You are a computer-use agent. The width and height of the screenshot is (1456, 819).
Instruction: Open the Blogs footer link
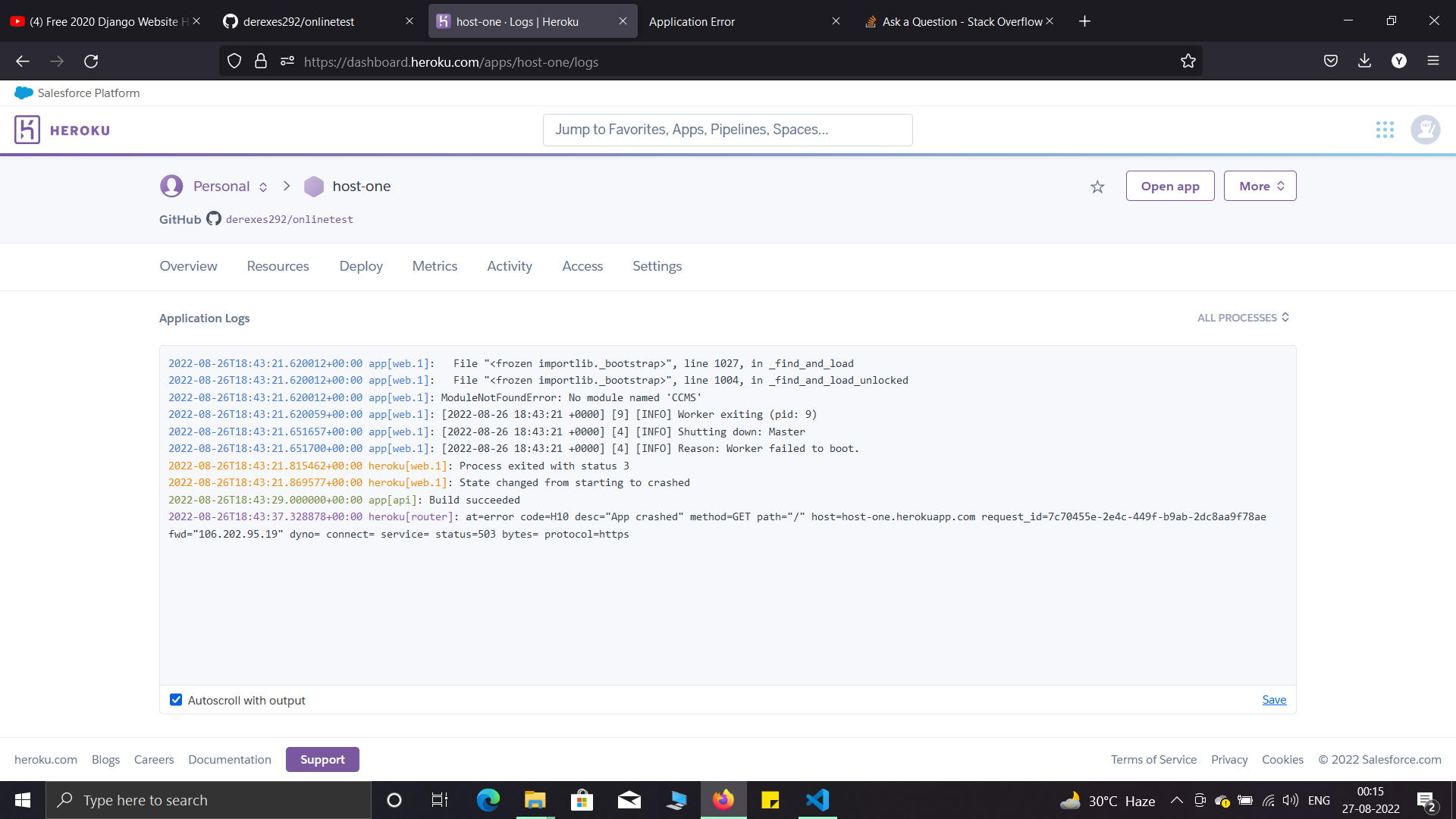[105, 759]
